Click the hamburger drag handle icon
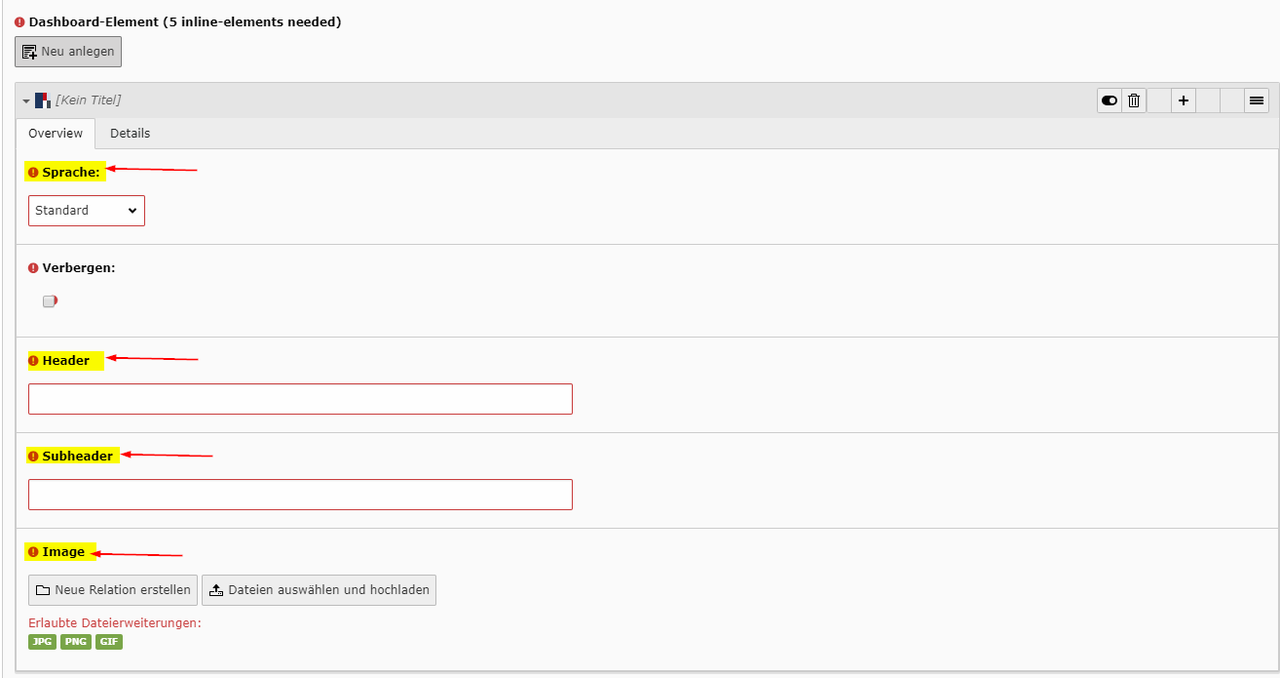1280x678 pixels. coord(1257,100)
